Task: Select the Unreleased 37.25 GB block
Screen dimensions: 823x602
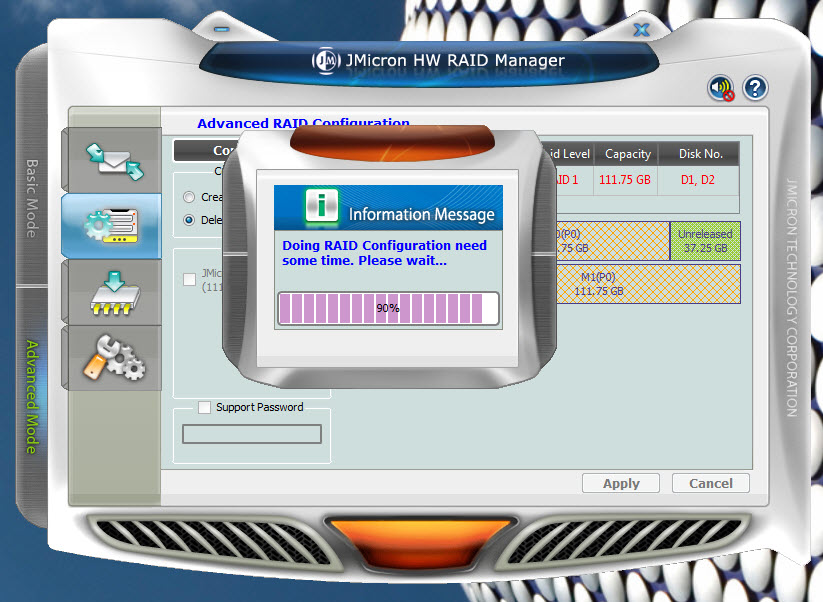Action: [705, 241]
